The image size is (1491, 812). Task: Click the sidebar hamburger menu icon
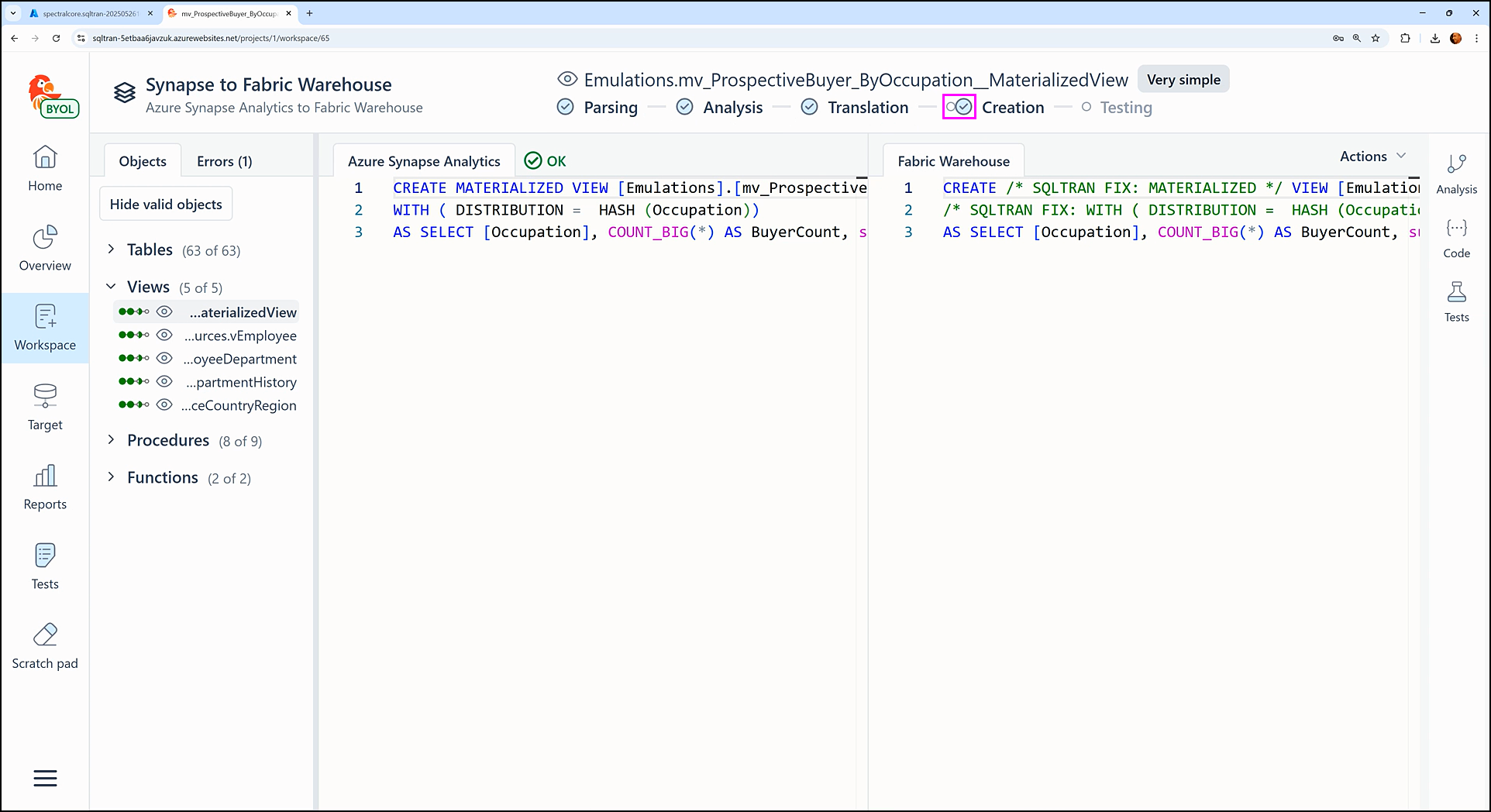[45, 778]
